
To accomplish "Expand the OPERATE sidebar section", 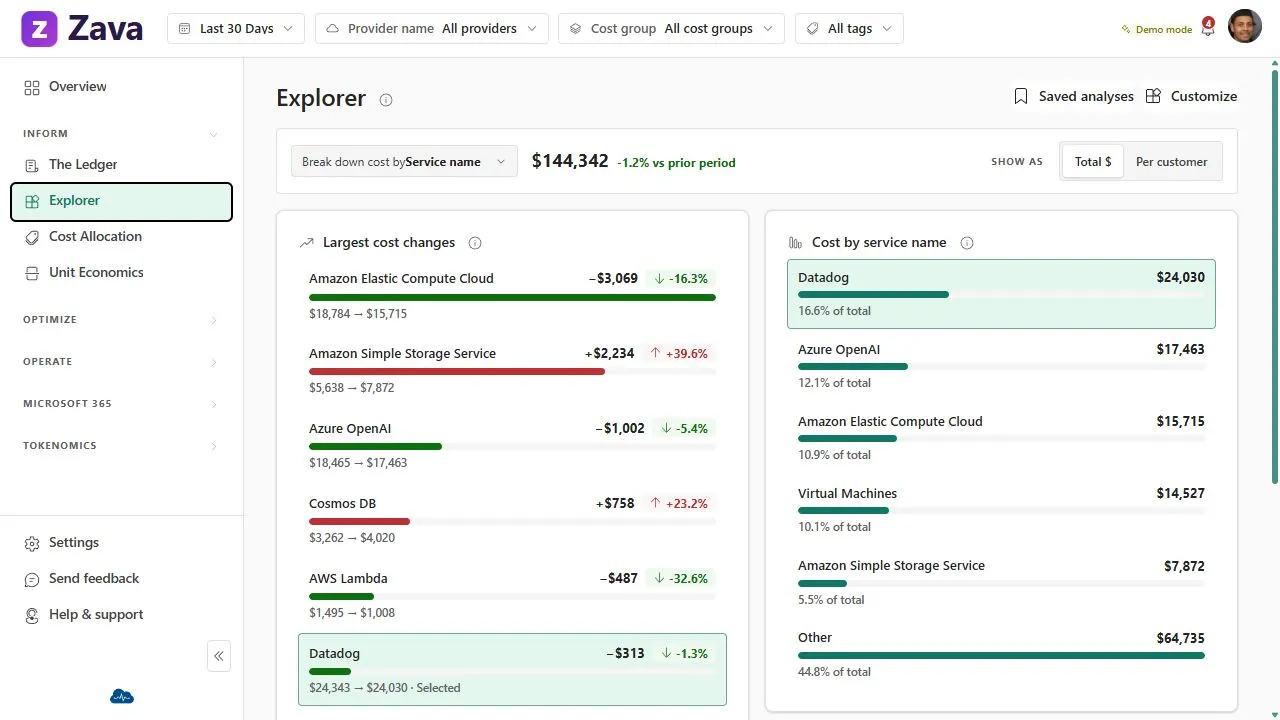I will pos(121,362).
